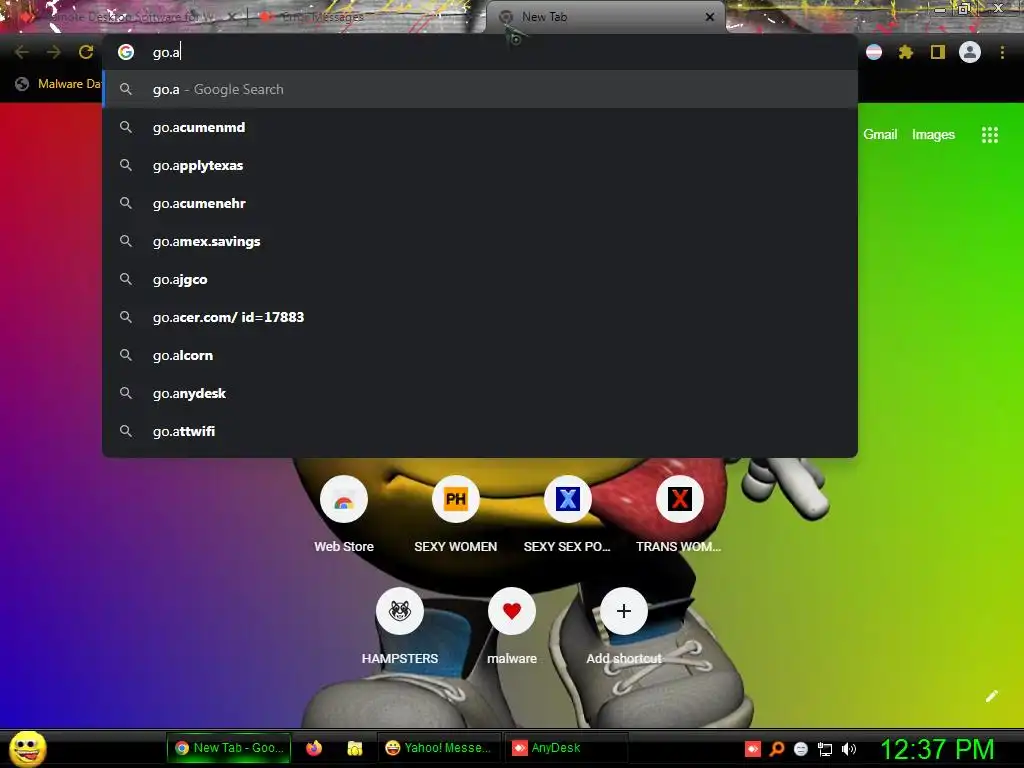
Task: Pick the go.amex.savings suggestion
Action: 480,241
